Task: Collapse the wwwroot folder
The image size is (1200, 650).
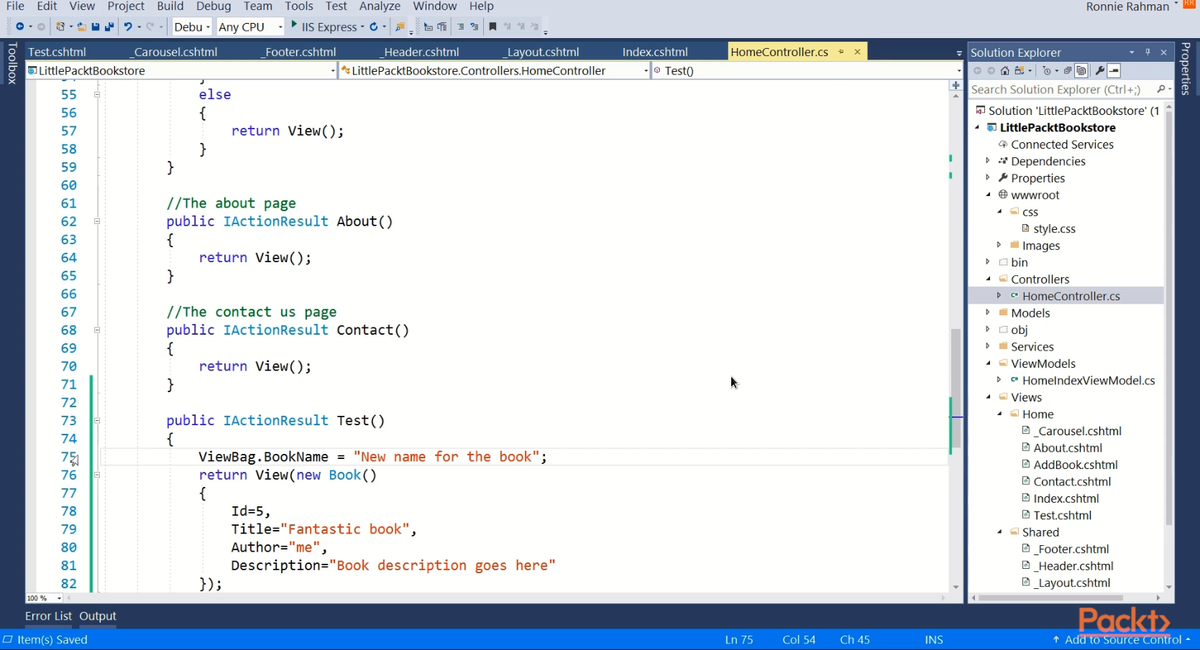Action: pos(988,195)
